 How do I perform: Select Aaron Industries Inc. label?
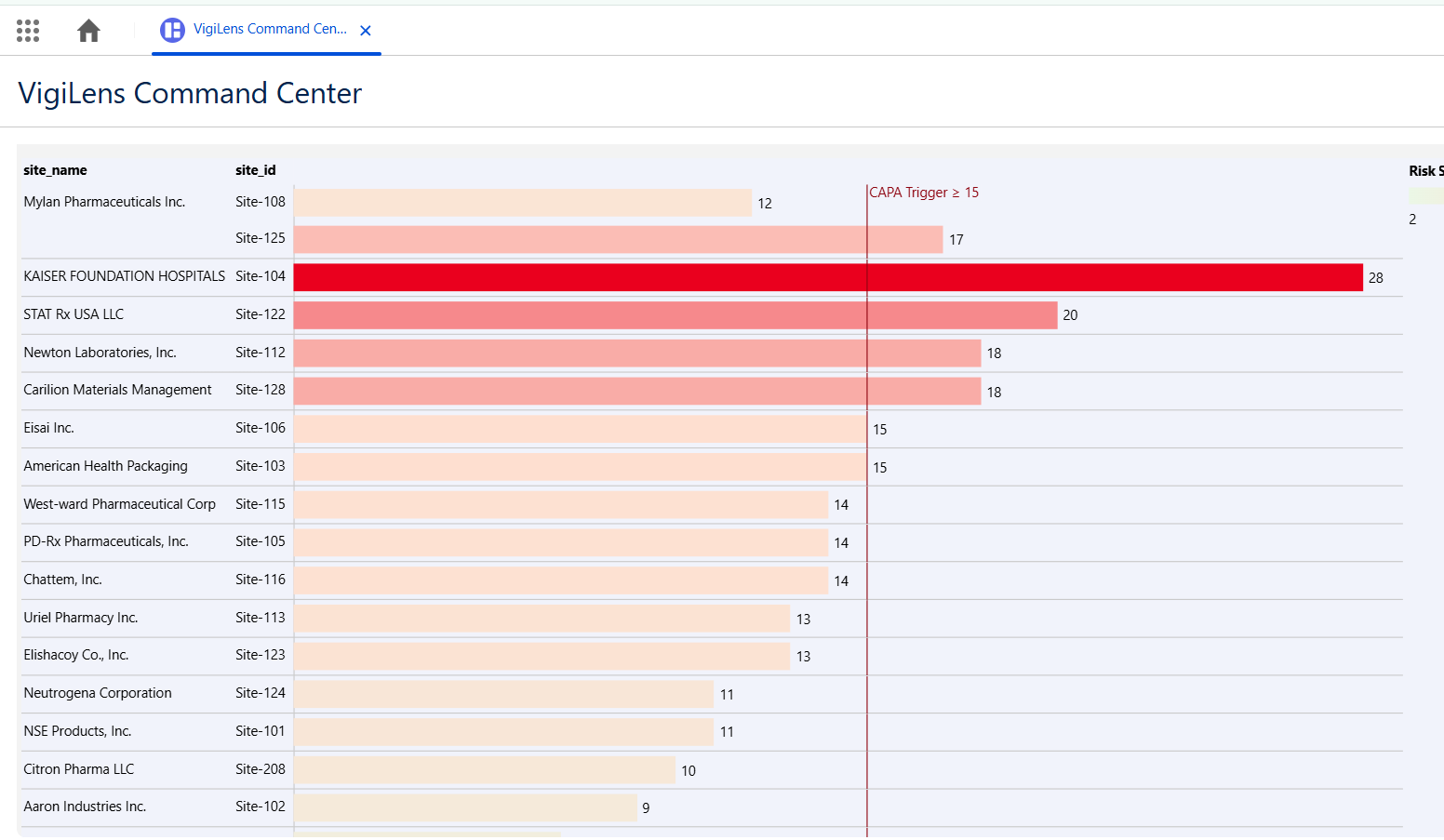coord(85,807)
